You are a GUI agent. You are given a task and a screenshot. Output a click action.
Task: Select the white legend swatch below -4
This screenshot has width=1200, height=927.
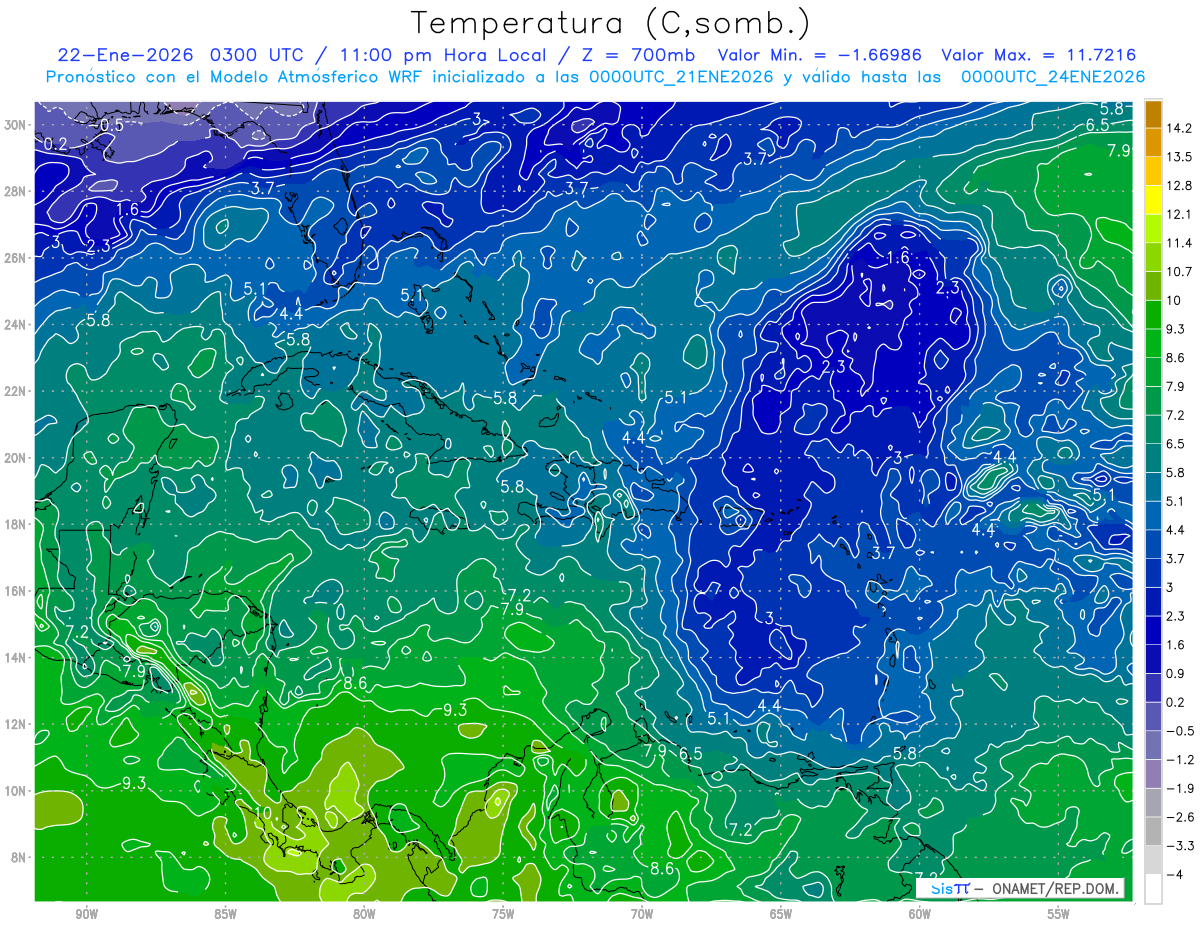tap(1153, 888)
